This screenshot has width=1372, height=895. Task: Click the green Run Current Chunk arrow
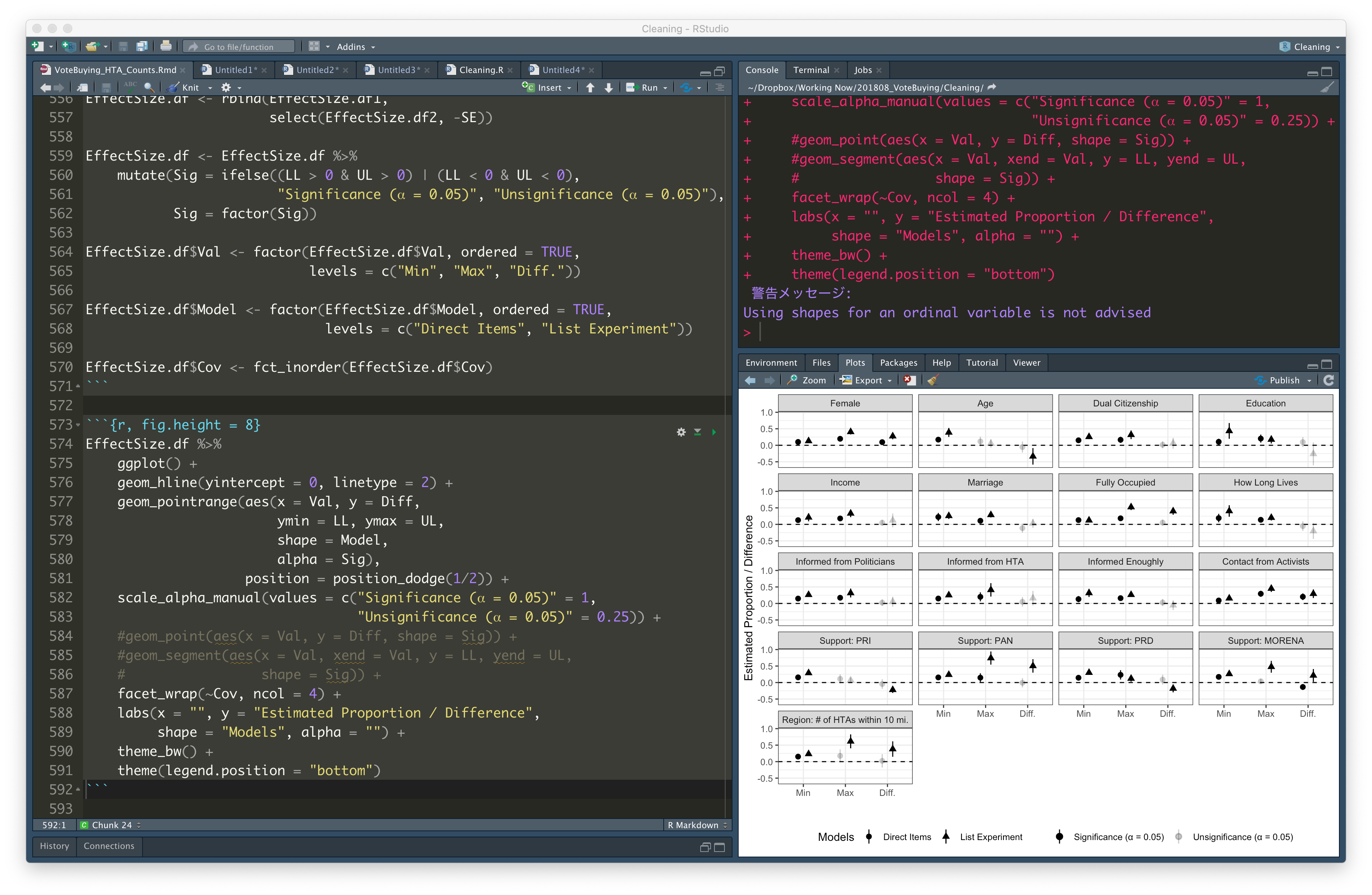click(x=714, y=432)
